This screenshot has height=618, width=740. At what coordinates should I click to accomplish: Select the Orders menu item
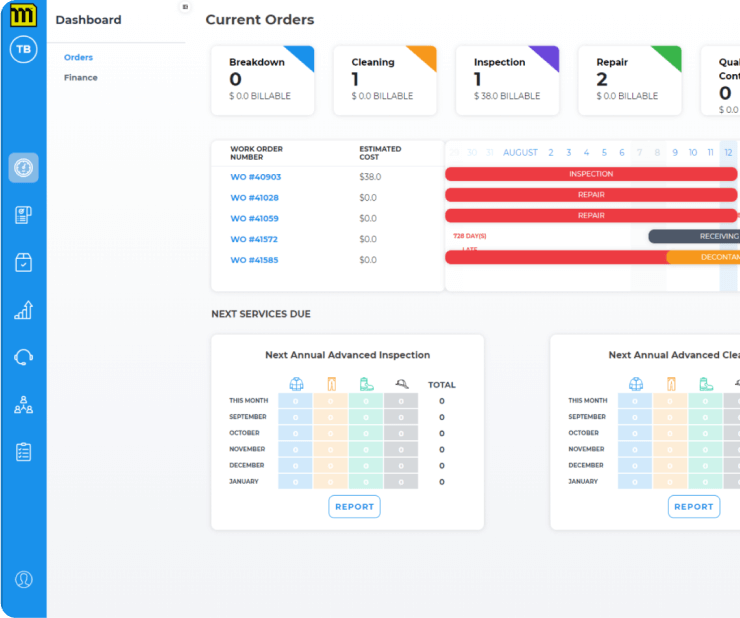click(x=78, y=57)
